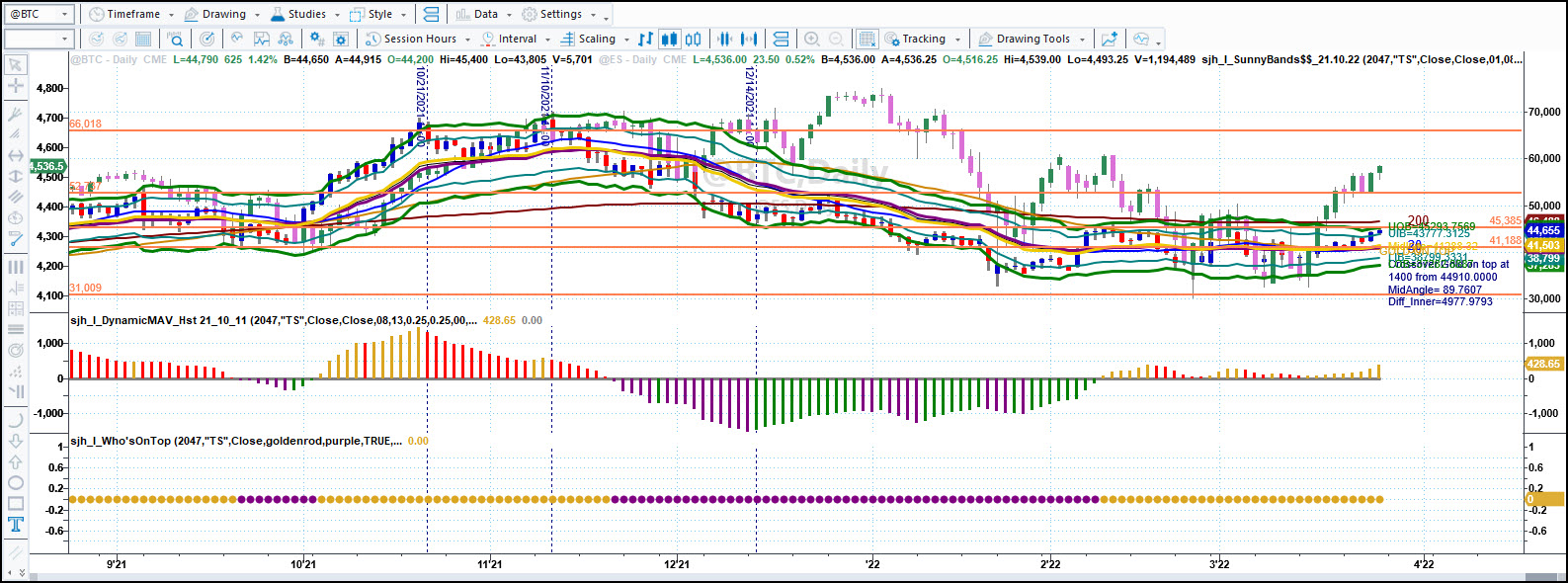Click the chart speech-bubble icon at toolbar end
The height and width of the screenshot is (583, 1568).
(x=1141, y=40)
